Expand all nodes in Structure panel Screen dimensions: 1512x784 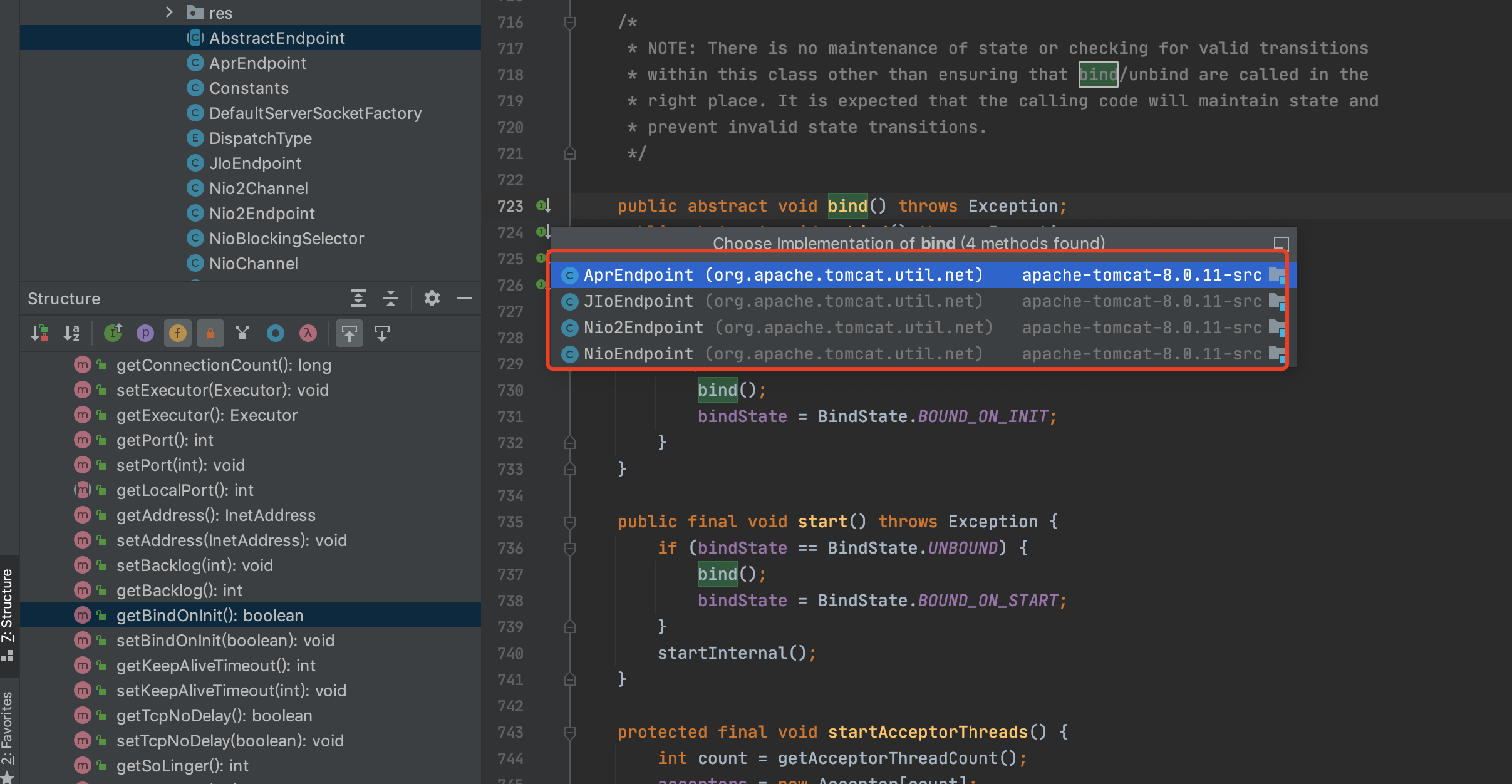pyautogui.click(x=358, y=298)
